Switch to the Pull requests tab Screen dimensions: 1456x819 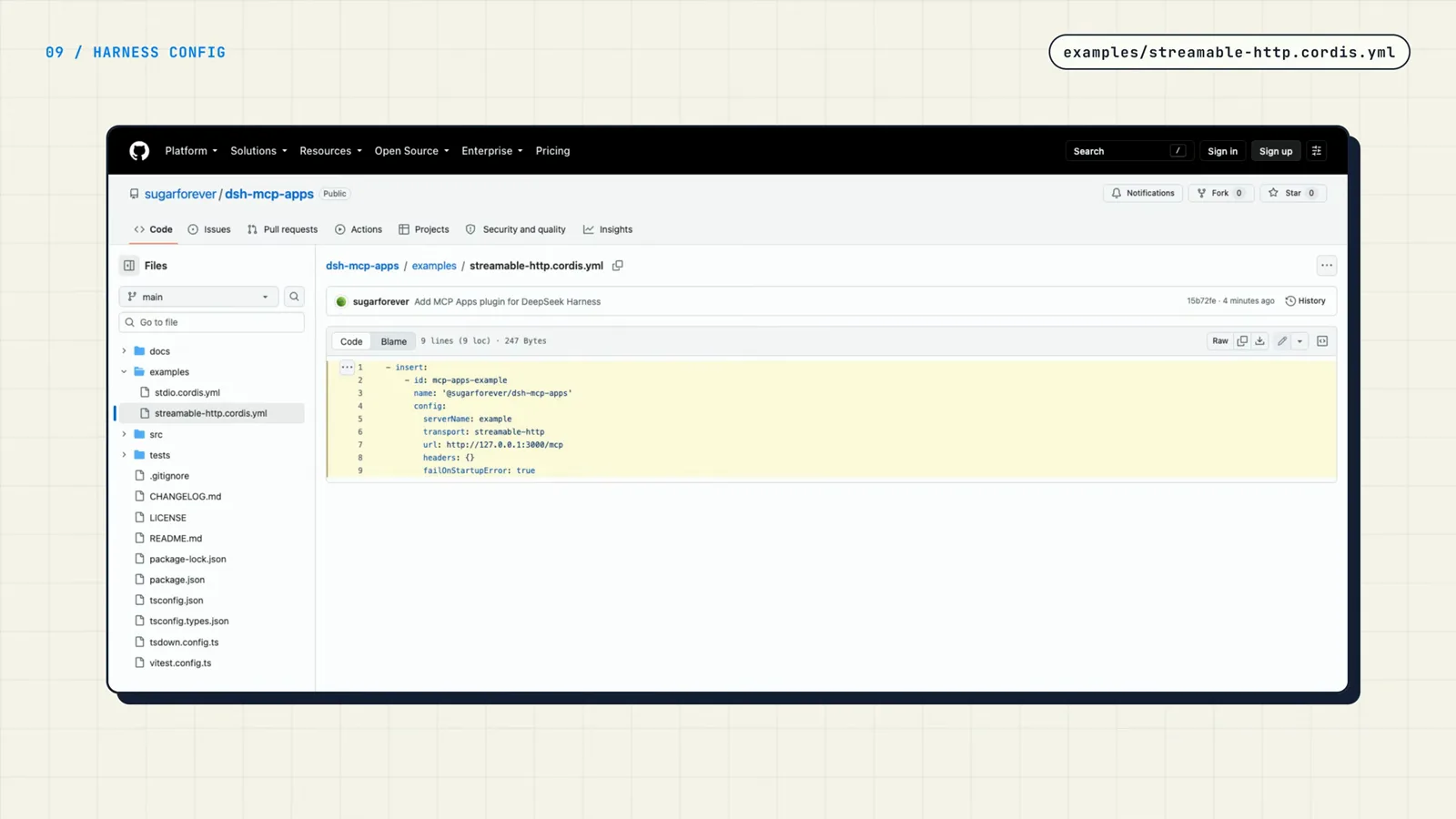tap(282, 229)
